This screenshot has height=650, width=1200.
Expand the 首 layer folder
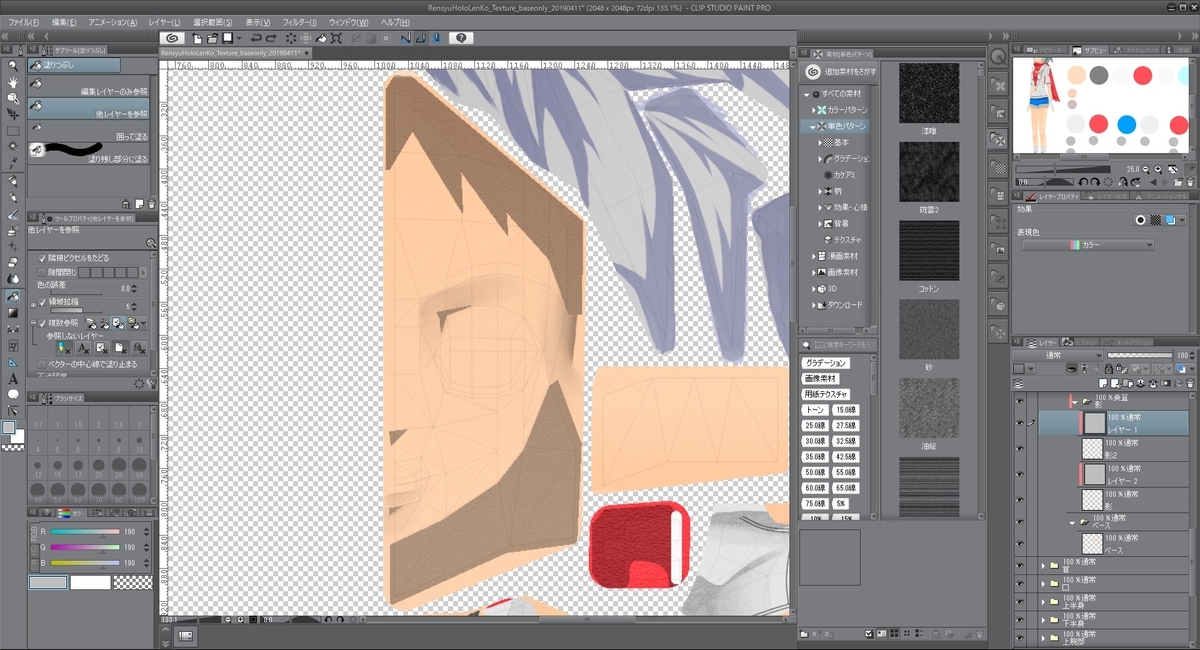click(x=1042, y=566)
